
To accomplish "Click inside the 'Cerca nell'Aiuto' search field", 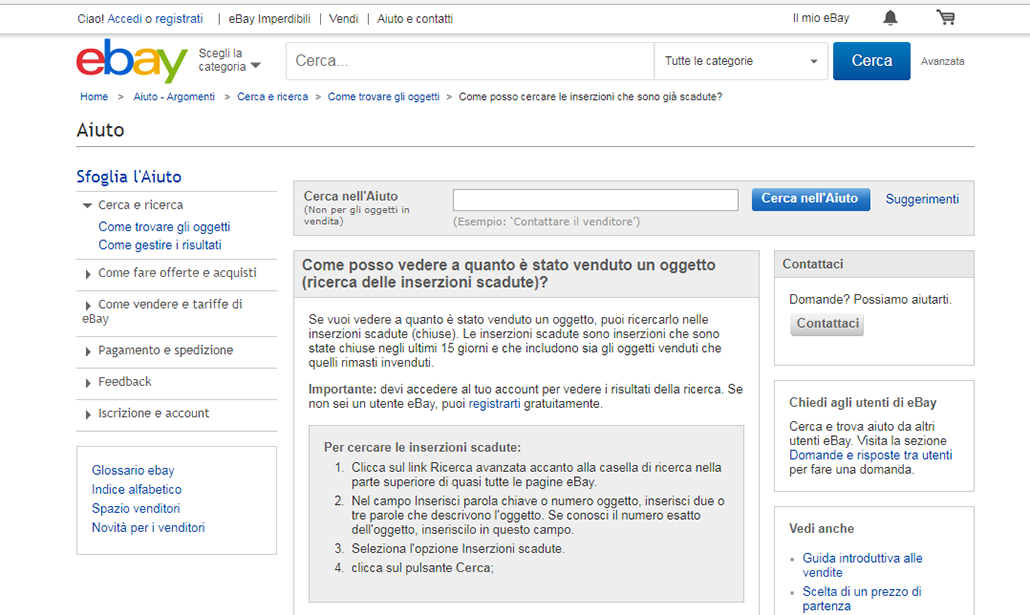I will coord(594,199).
